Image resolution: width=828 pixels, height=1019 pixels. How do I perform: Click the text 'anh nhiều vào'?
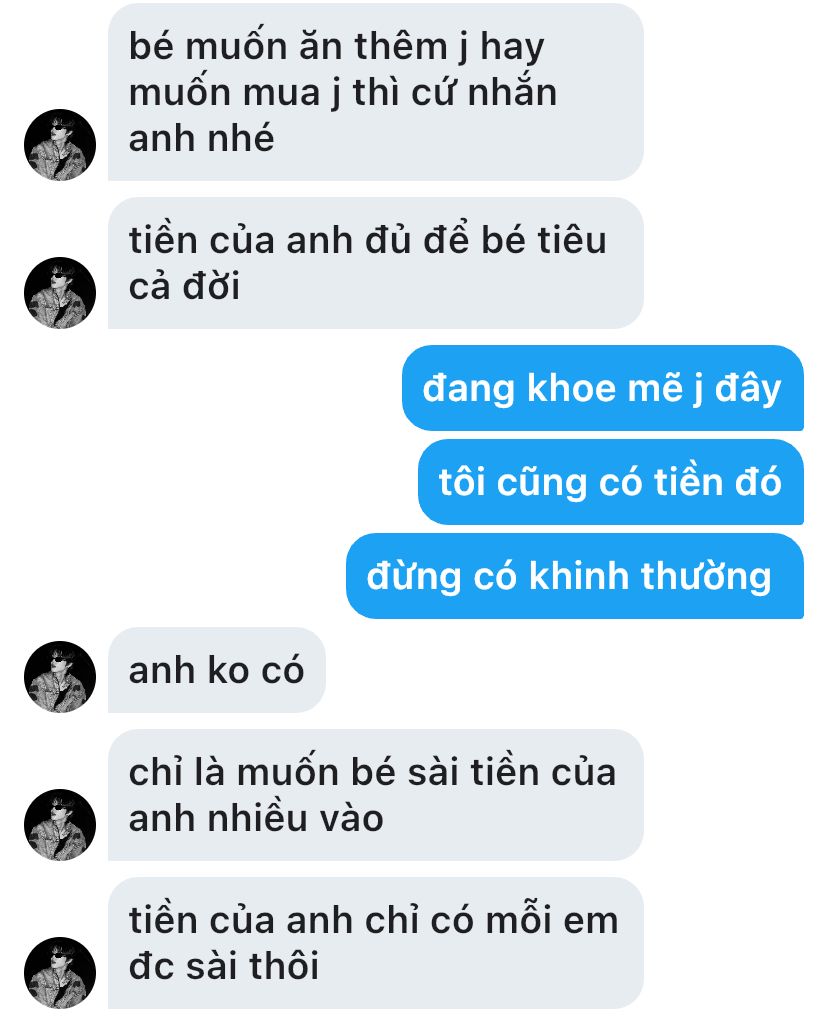(256, 818)
